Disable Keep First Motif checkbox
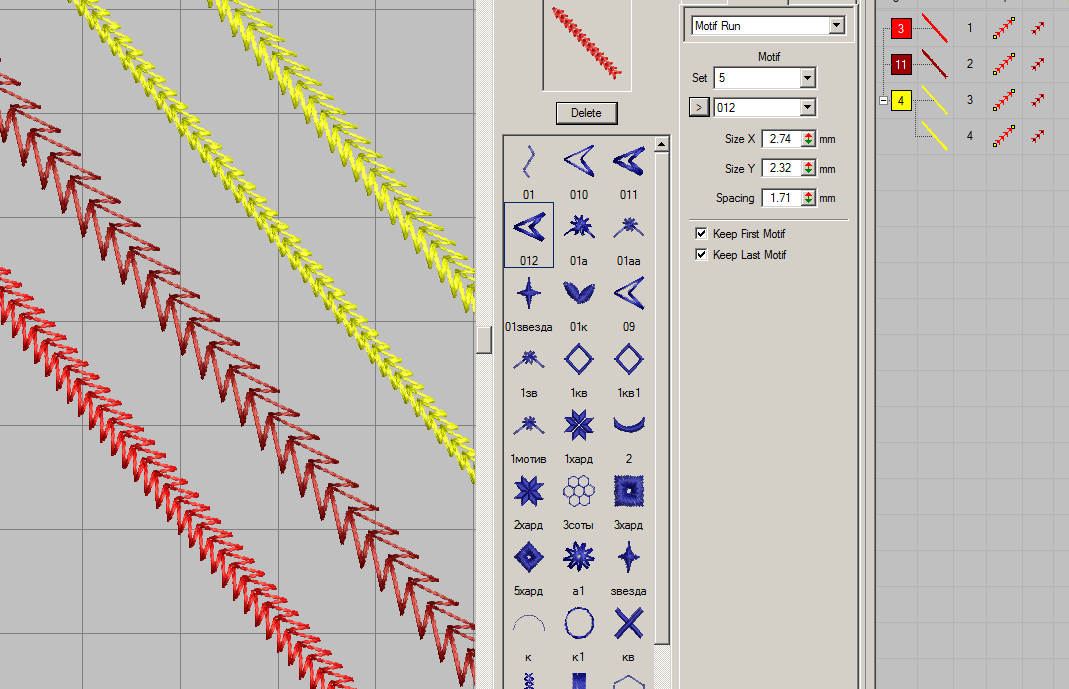Screen dimensions: 1069x689 [701, 233]
